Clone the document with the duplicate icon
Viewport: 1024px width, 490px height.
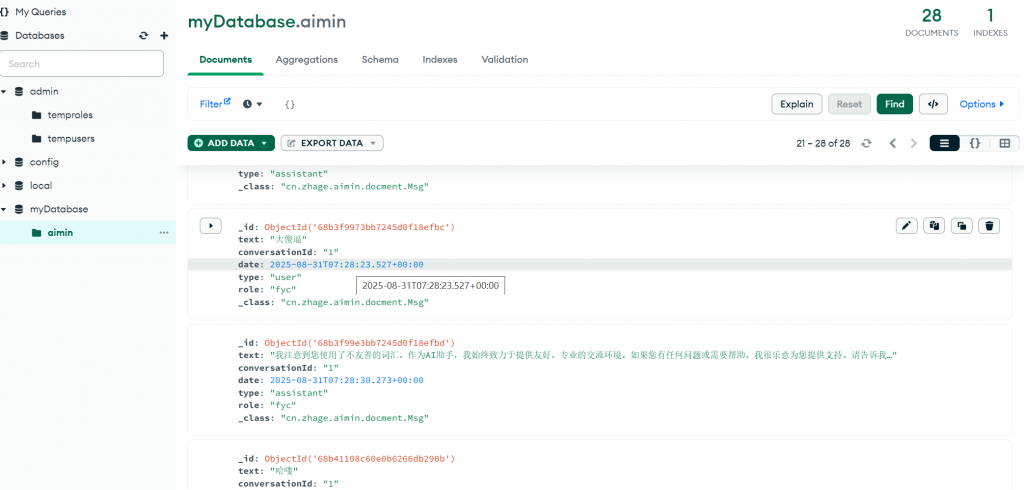(x=961, y=226)
